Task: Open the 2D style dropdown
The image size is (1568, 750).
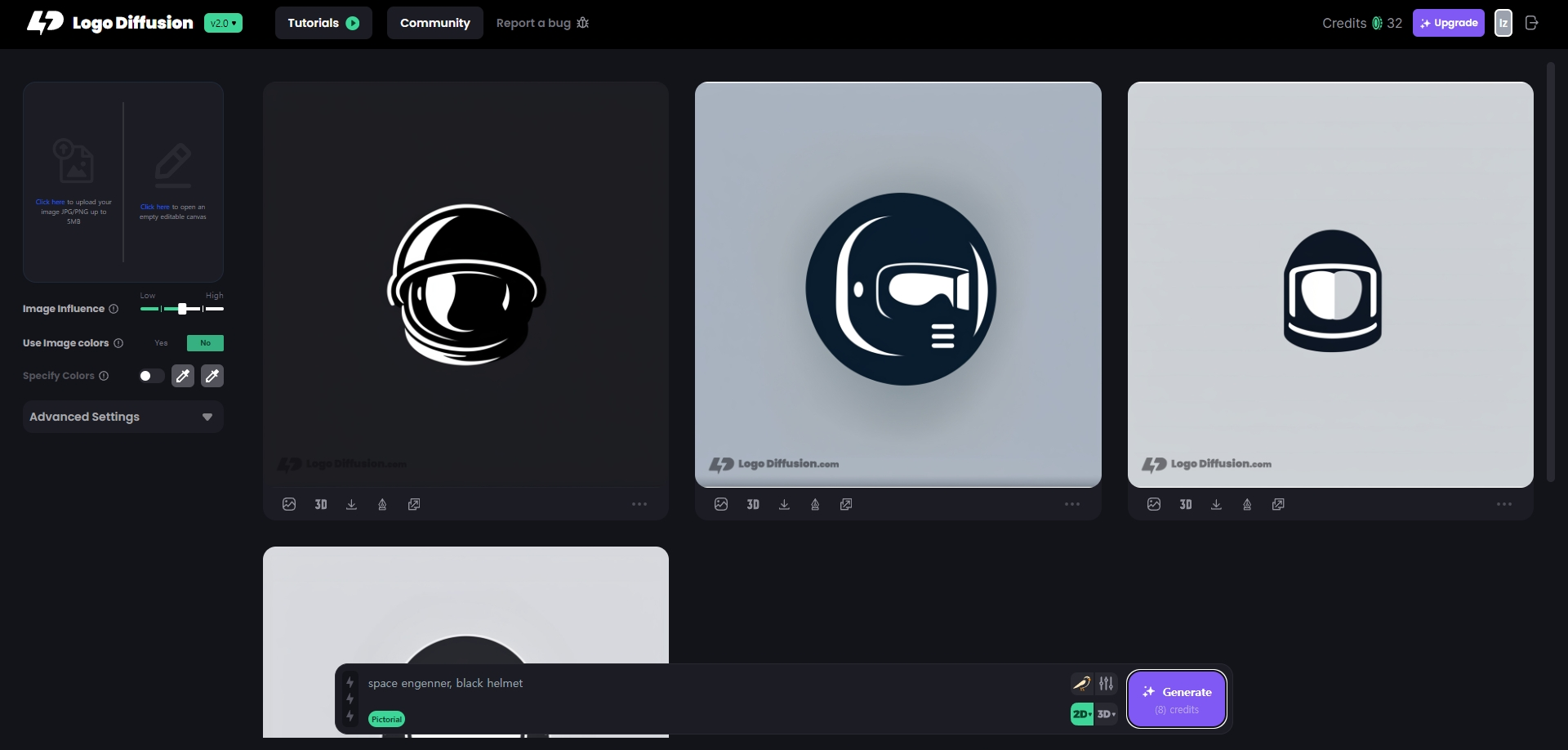Action: pyautogui.click(x=1082, y=714)
